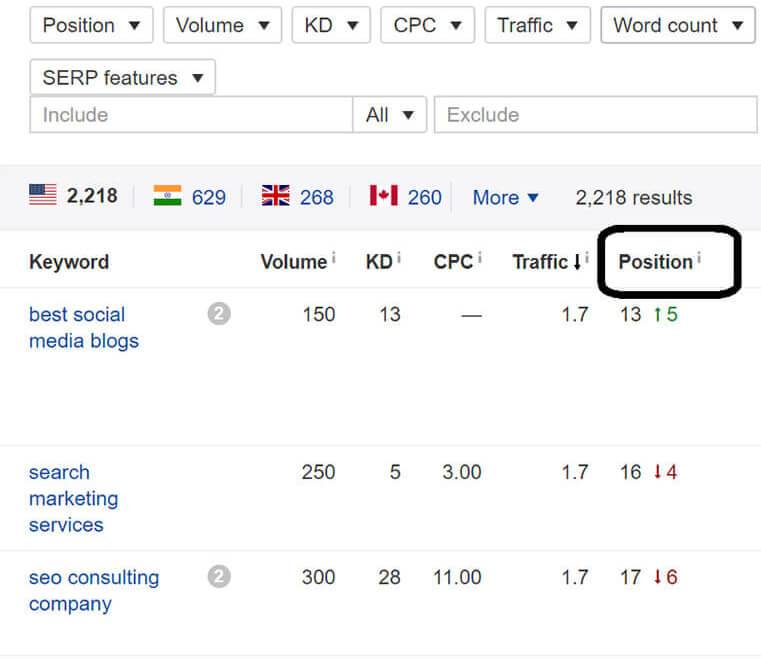761x659 pixels.
Task: Expand the Word count filter
Action: click(x=677, y=25)
